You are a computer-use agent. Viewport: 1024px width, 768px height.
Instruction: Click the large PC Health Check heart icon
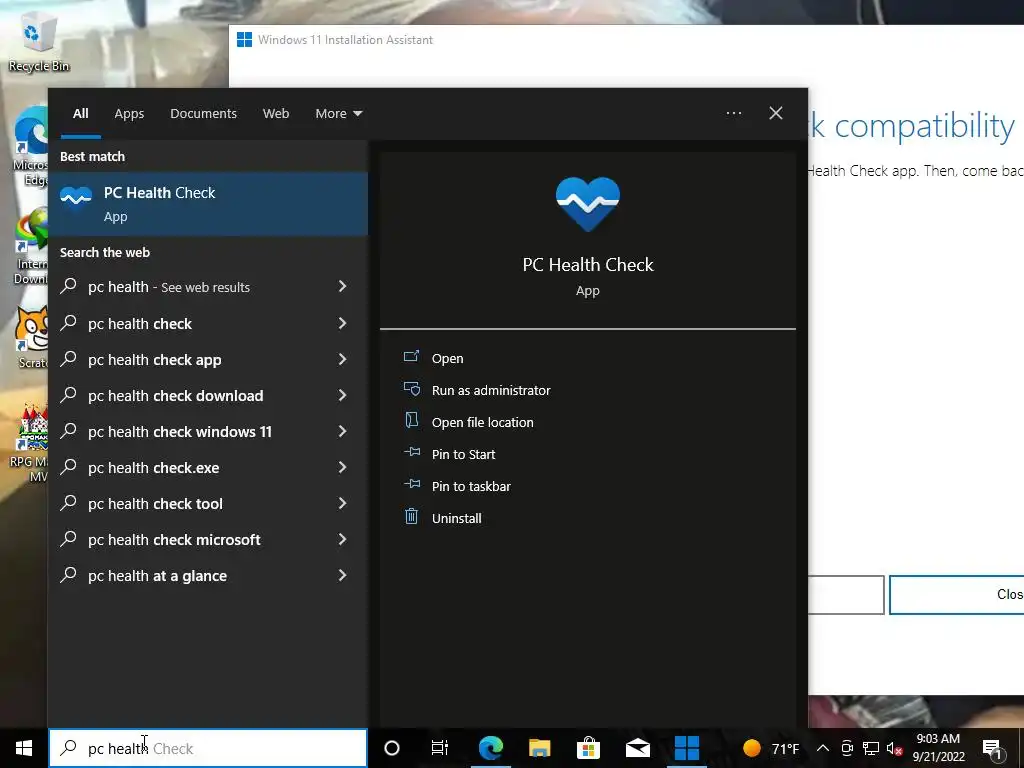(x=588, y=204)
